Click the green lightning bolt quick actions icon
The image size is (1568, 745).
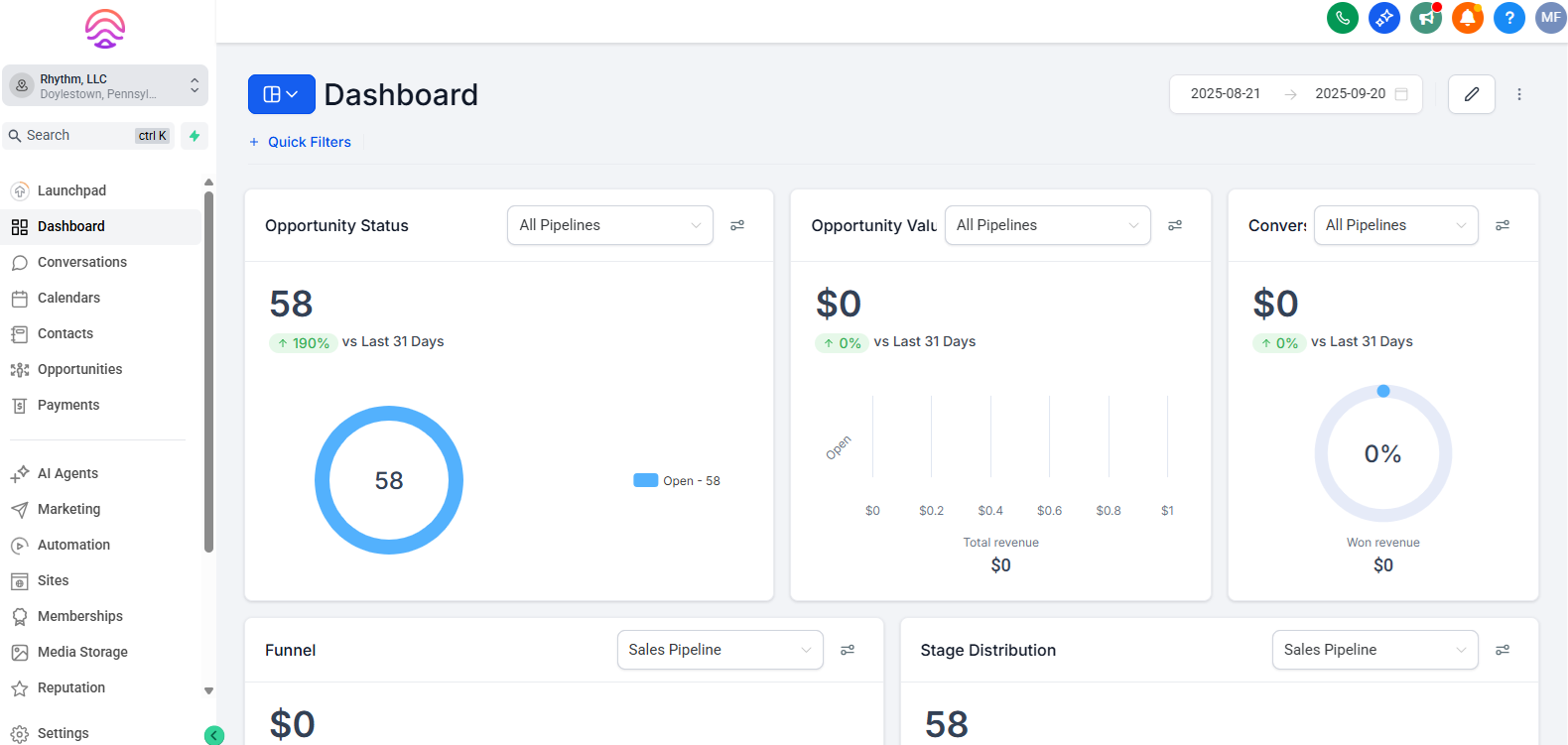coord(195,136)
